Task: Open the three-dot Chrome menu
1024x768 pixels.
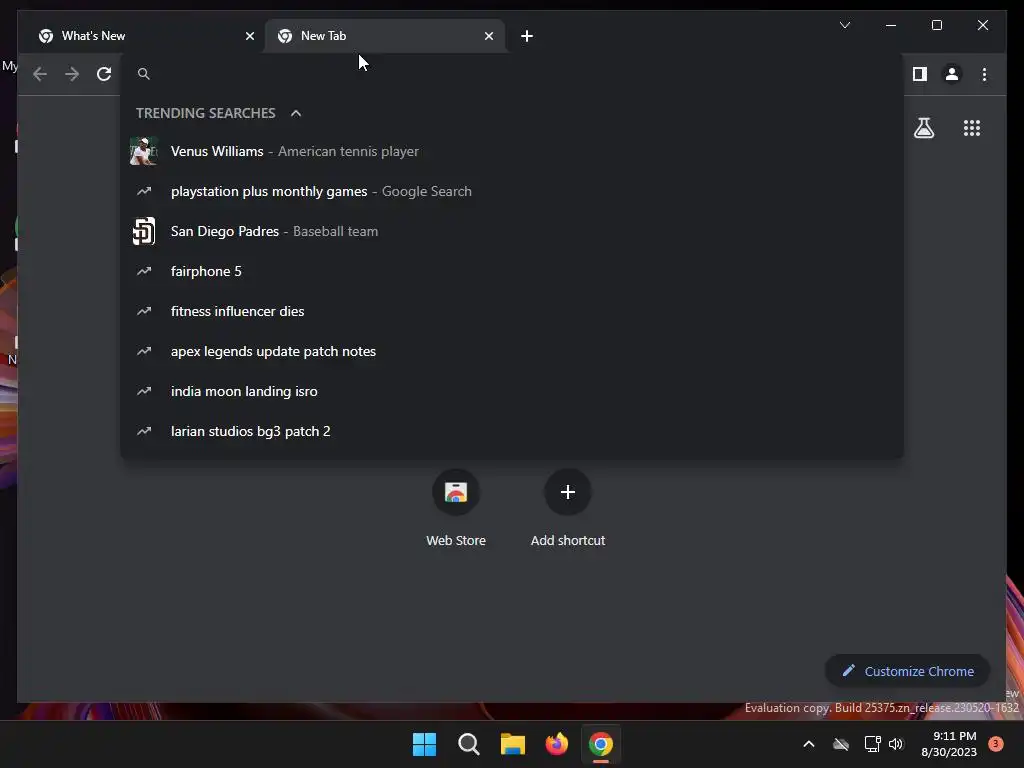Action: coord(984,74)
